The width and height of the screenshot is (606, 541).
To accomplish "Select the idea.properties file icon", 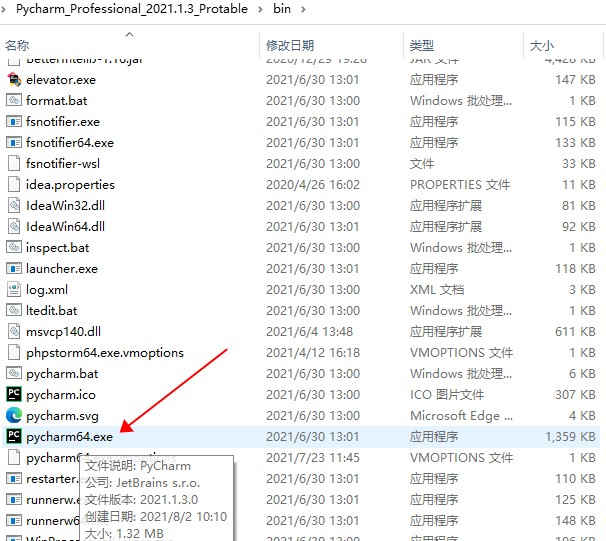I will pos(14,184).
